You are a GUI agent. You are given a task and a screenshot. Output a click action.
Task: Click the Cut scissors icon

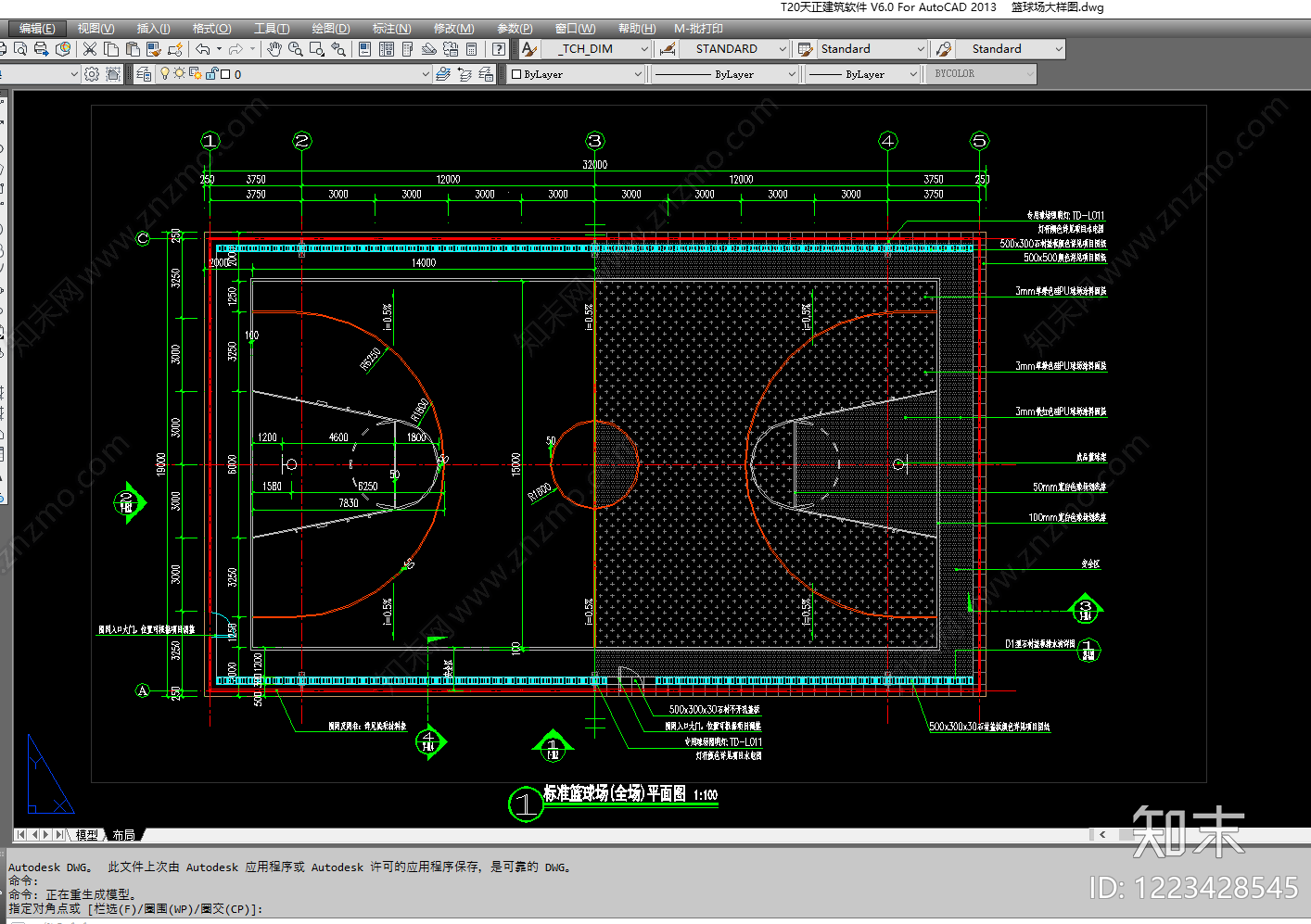tap(89, 48)
